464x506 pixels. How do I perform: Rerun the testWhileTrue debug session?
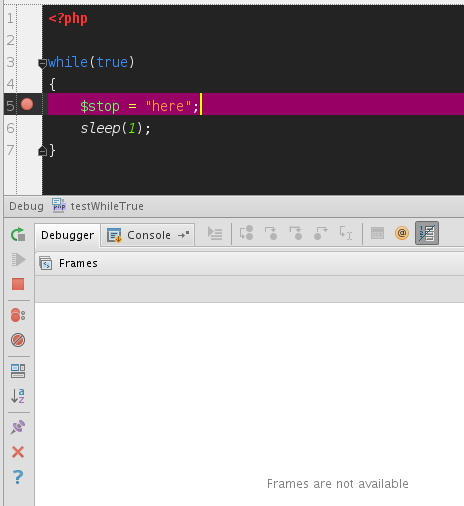[18, 235]
